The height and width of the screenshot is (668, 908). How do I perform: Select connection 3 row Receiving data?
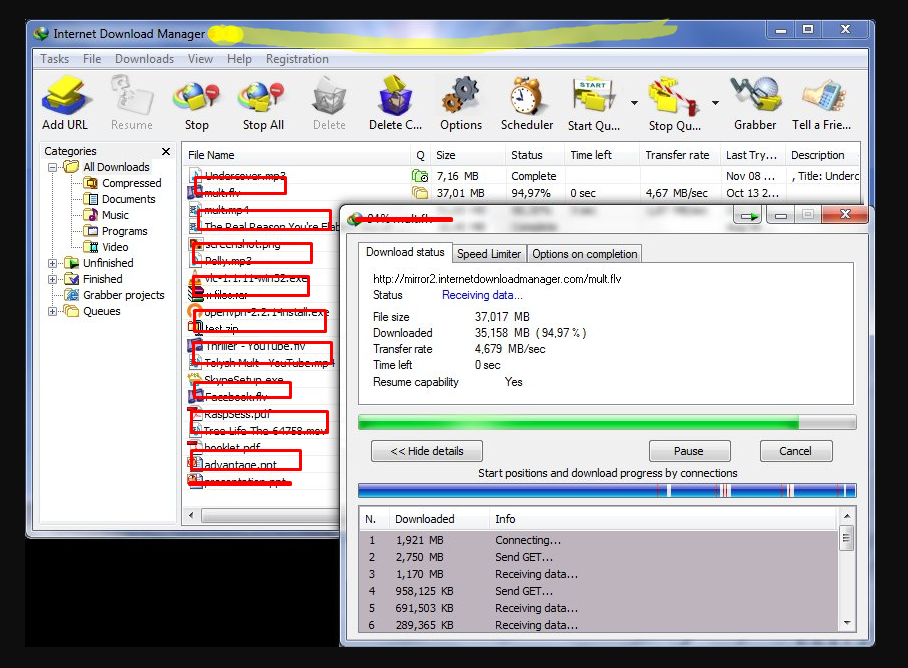[599, 574]
